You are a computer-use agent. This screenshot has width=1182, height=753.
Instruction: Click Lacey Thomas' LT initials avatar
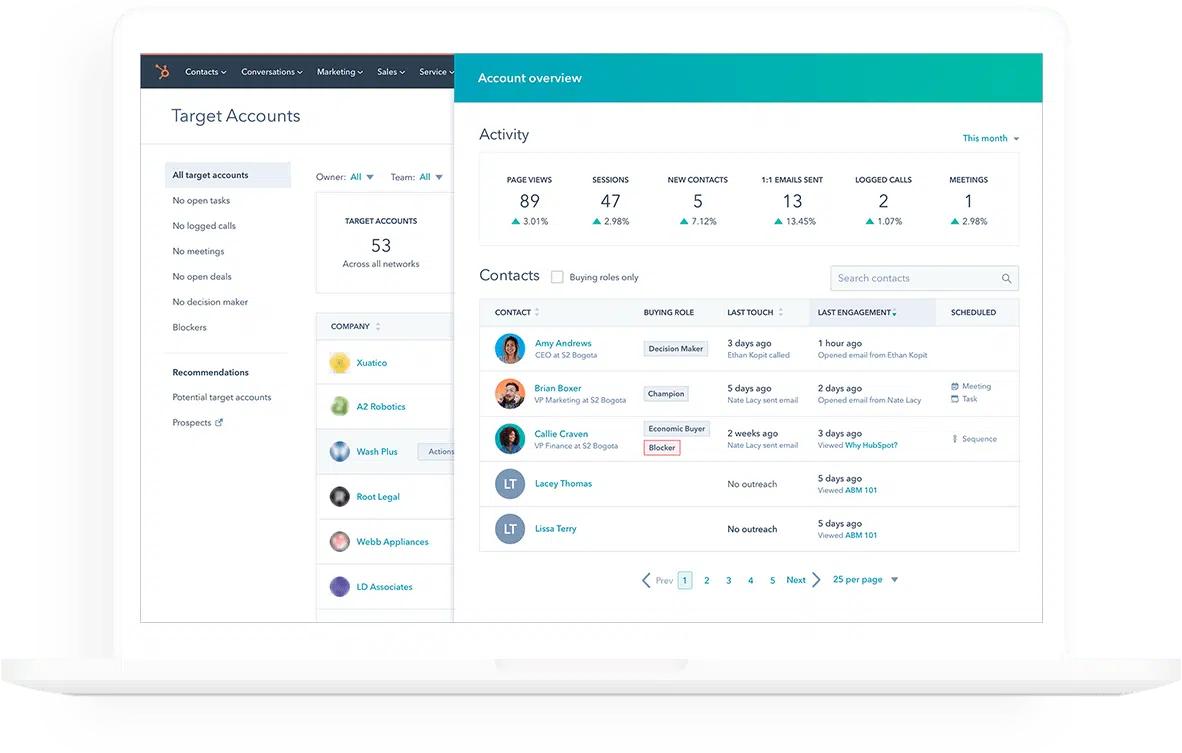pyautogui.click(x=510, y=484)
